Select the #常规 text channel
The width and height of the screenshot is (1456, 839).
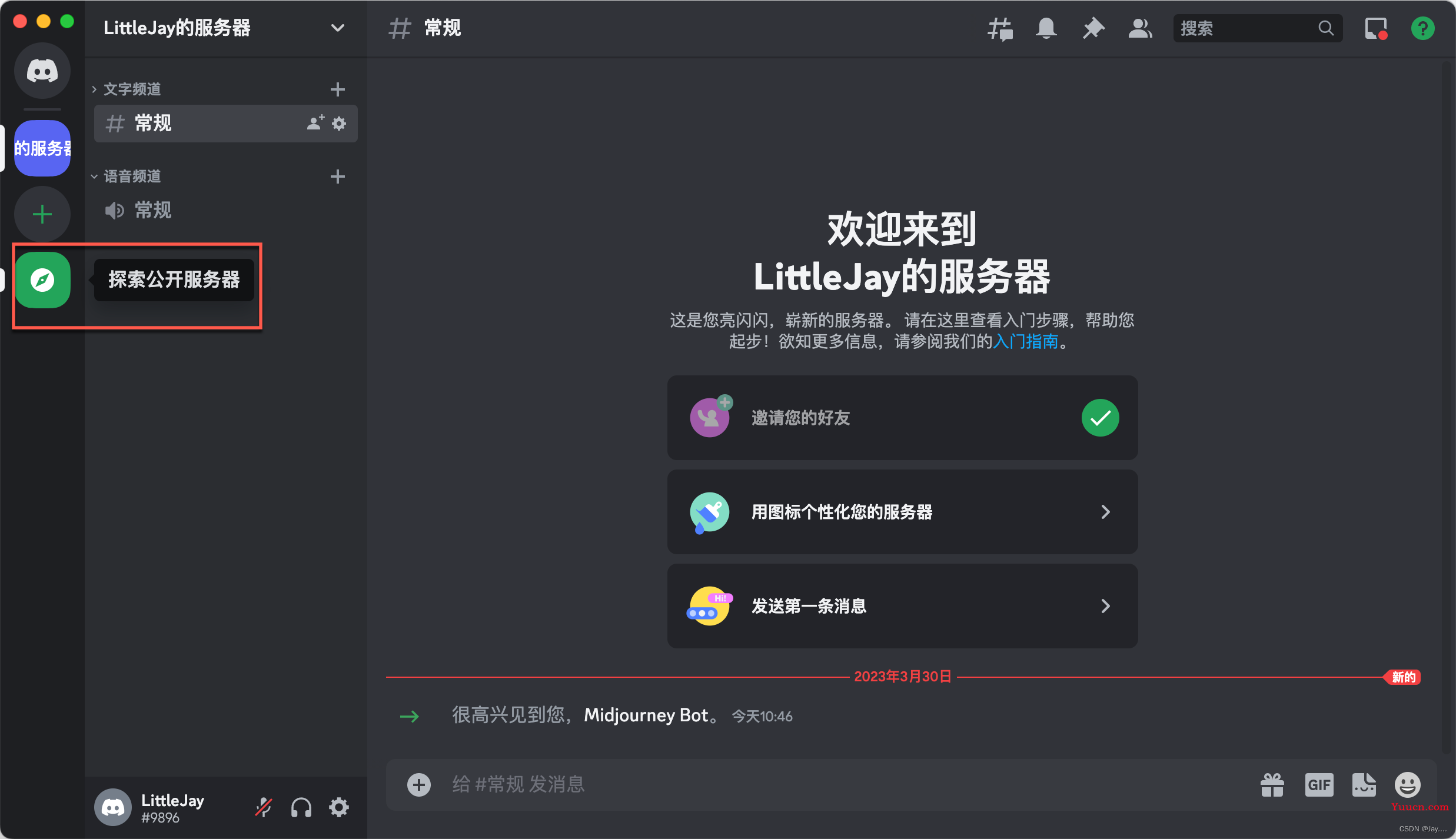[x=153, y=124]
